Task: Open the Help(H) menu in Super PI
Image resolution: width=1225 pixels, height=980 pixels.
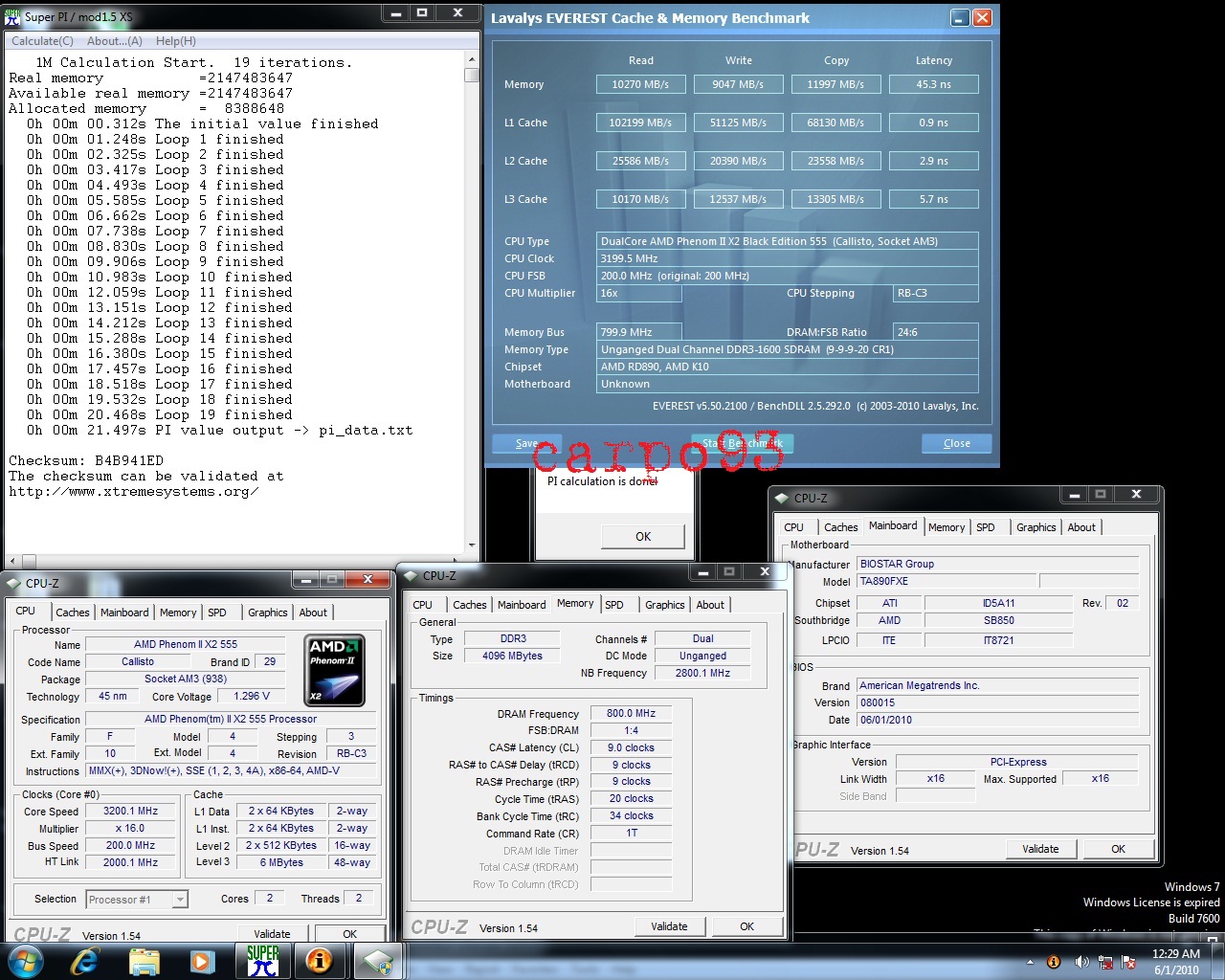Action: (176, 41)
